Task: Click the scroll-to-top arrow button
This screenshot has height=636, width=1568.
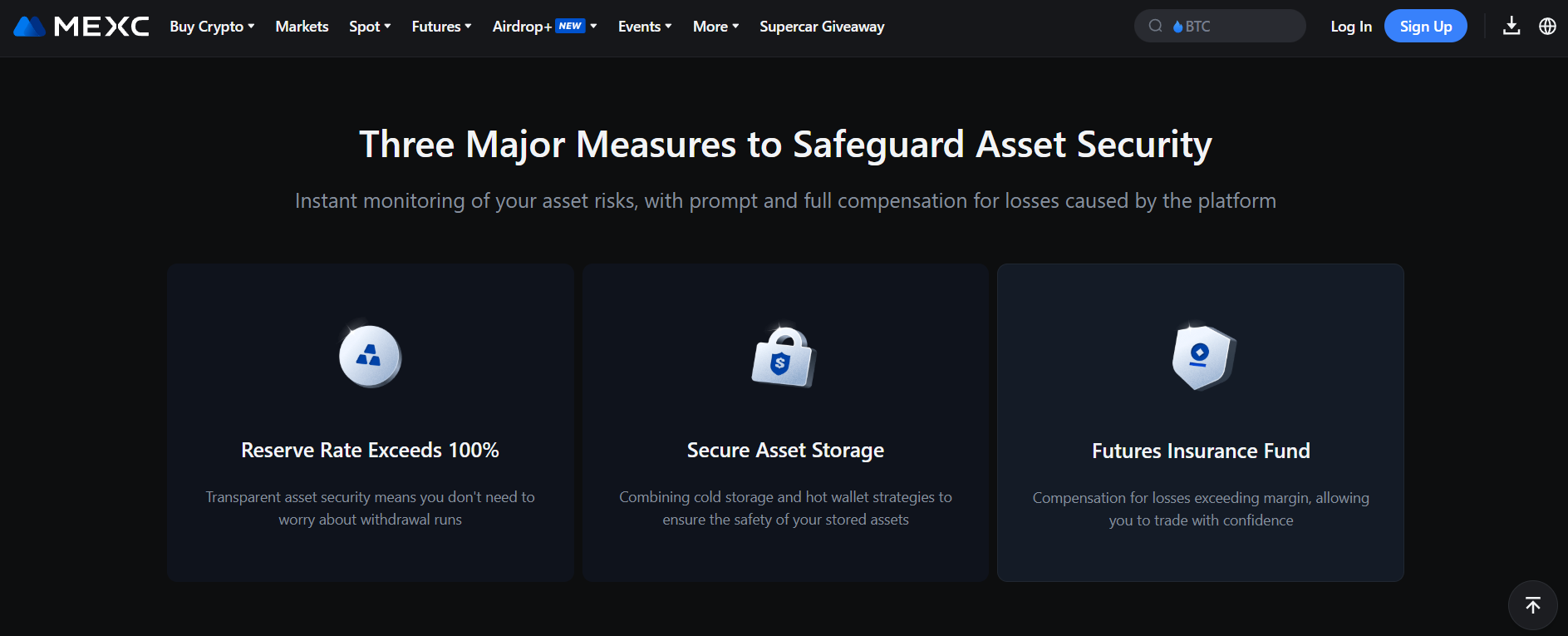Action: [1532, 604]
